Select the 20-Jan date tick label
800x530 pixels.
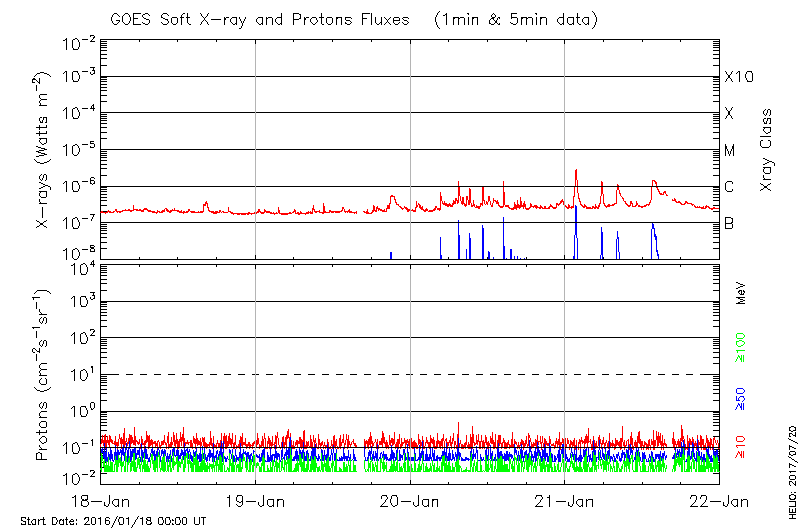410,500
